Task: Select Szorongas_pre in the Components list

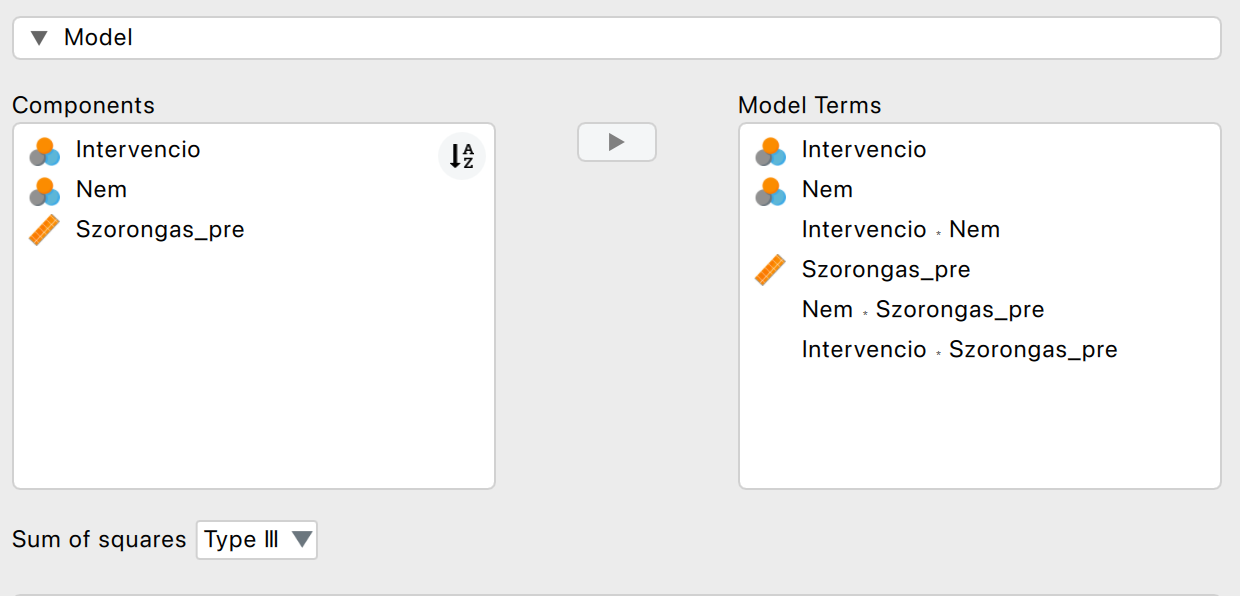Action: click(160, 230)
